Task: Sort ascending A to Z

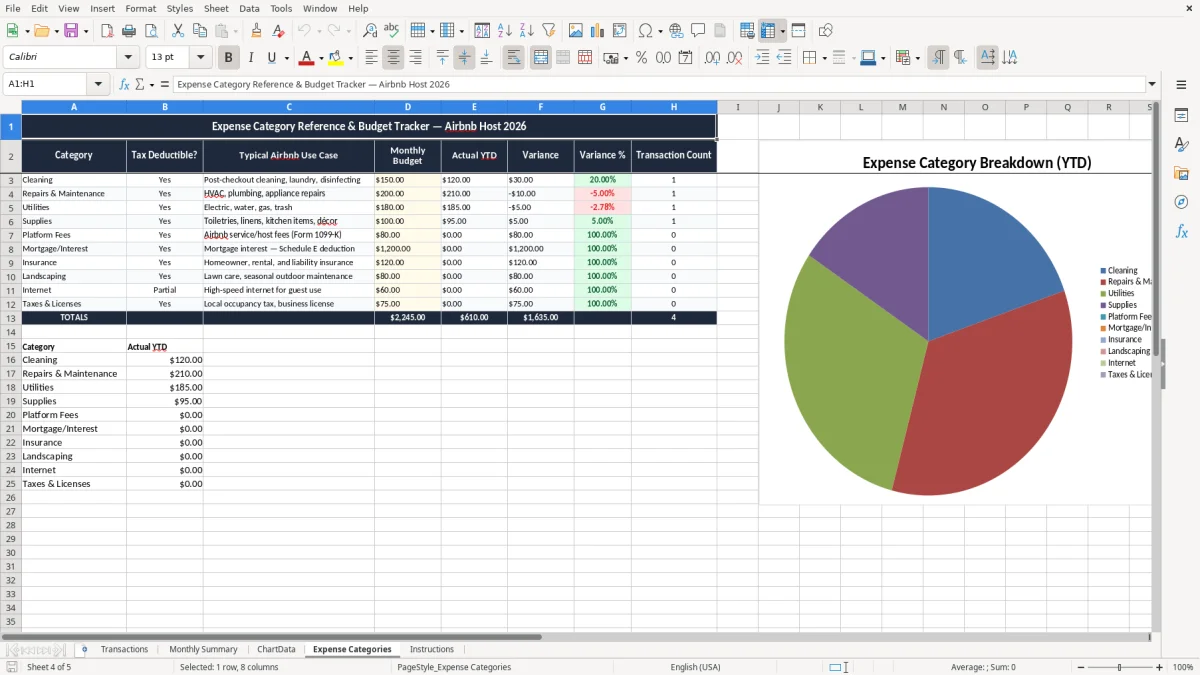Action: point(505,31)
